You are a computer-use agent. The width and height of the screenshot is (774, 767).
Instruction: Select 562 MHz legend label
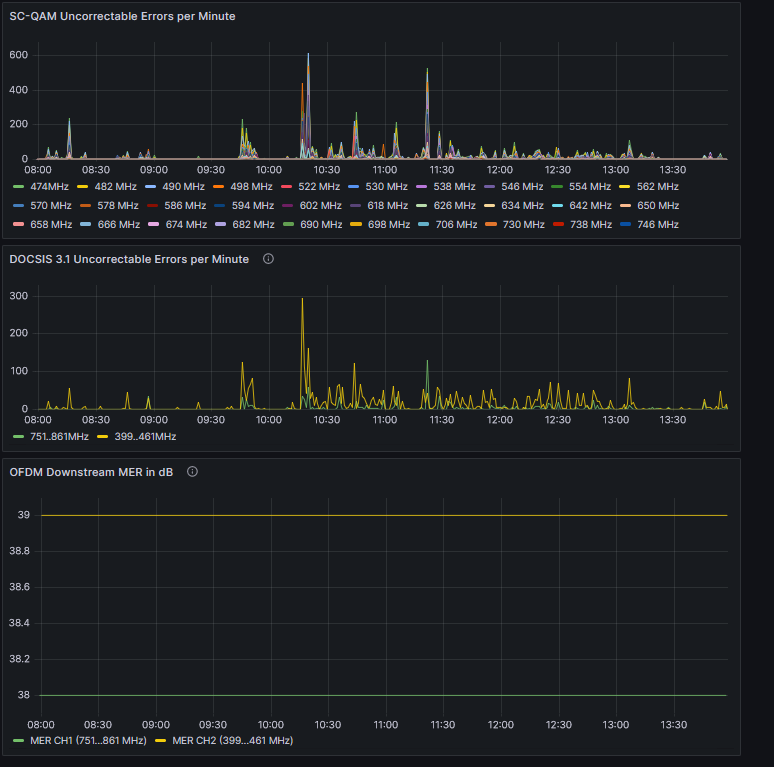tap(658, 187)
